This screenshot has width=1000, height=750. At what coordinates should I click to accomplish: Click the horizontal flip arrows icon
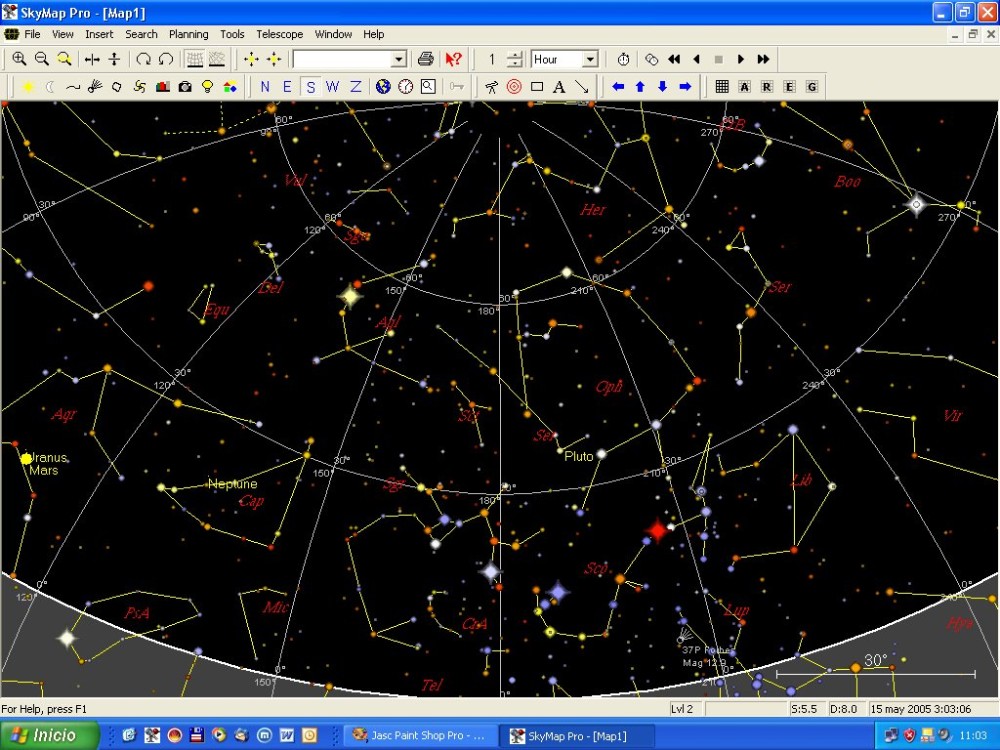(92, 59)
